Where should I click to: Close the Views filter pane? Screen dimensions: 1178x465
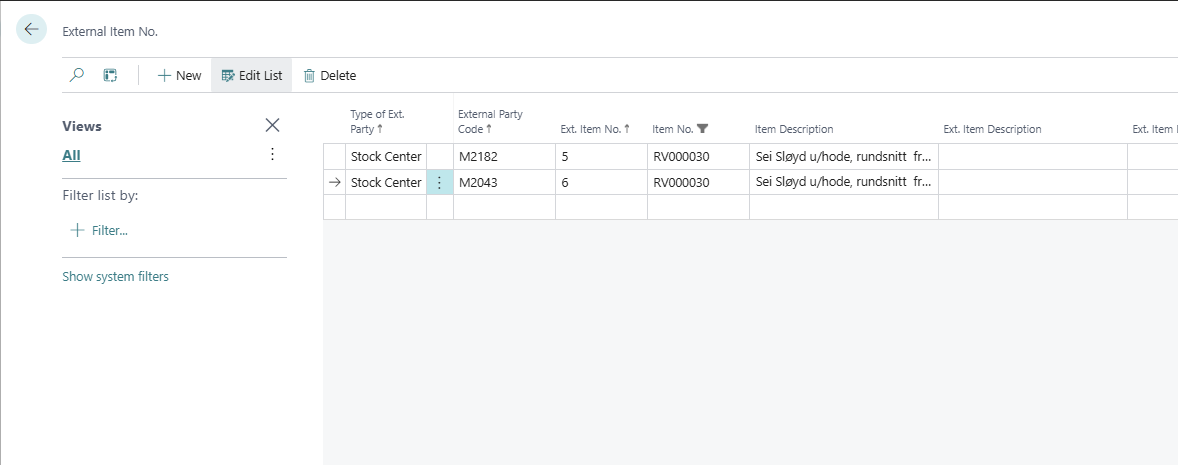[x=272, y=126]
